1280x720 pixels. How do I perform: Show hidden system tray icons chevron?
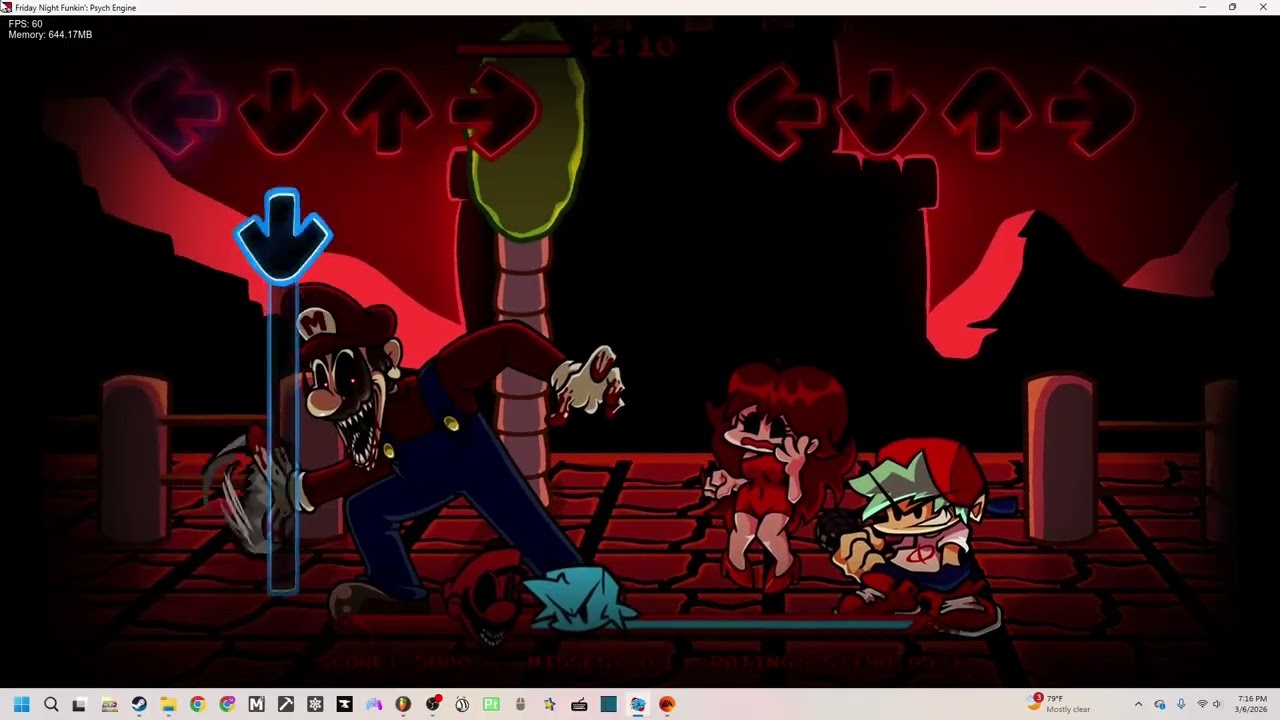pos(1138,704)
